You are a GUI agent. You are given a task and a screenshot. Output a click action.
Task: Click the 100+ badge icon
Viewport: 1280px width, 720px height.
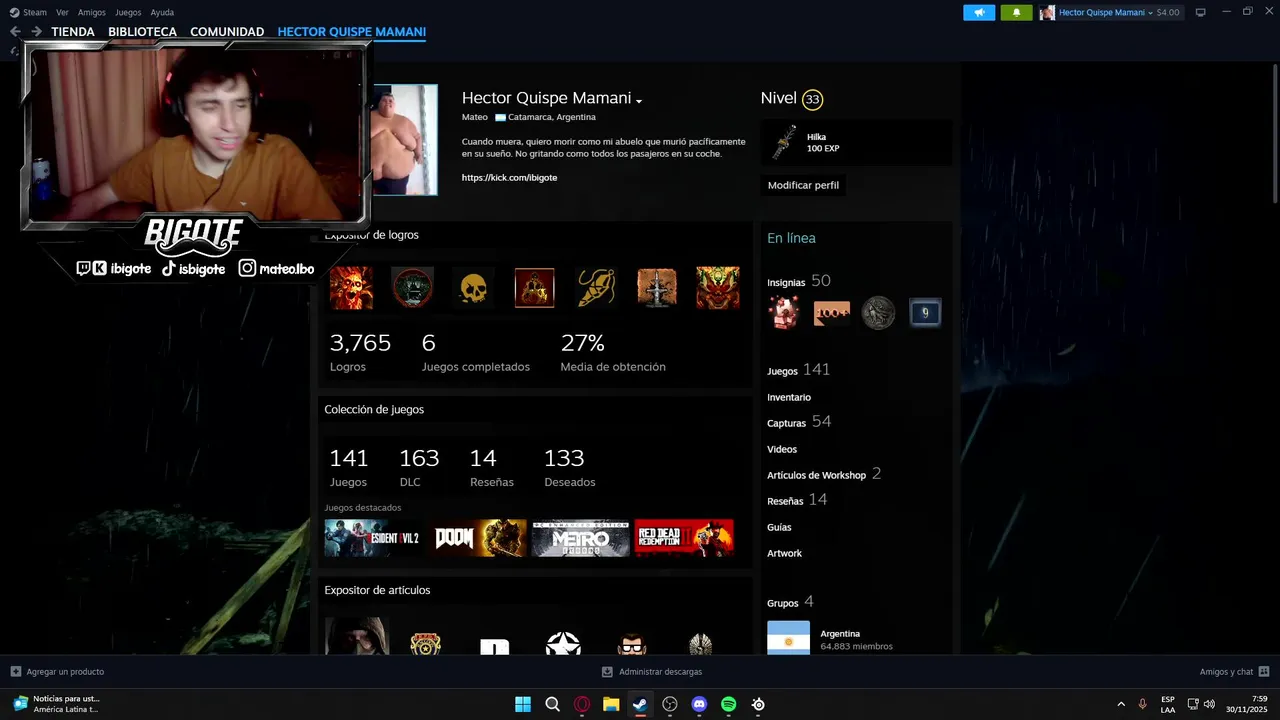831,313
